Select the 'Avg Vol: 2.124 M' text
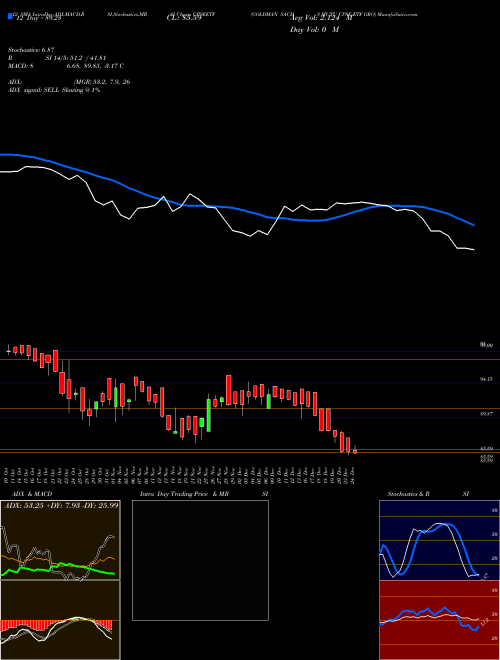The width and height of the screenshot is (500, 660). pyautogui.click(x=321, y=18)
